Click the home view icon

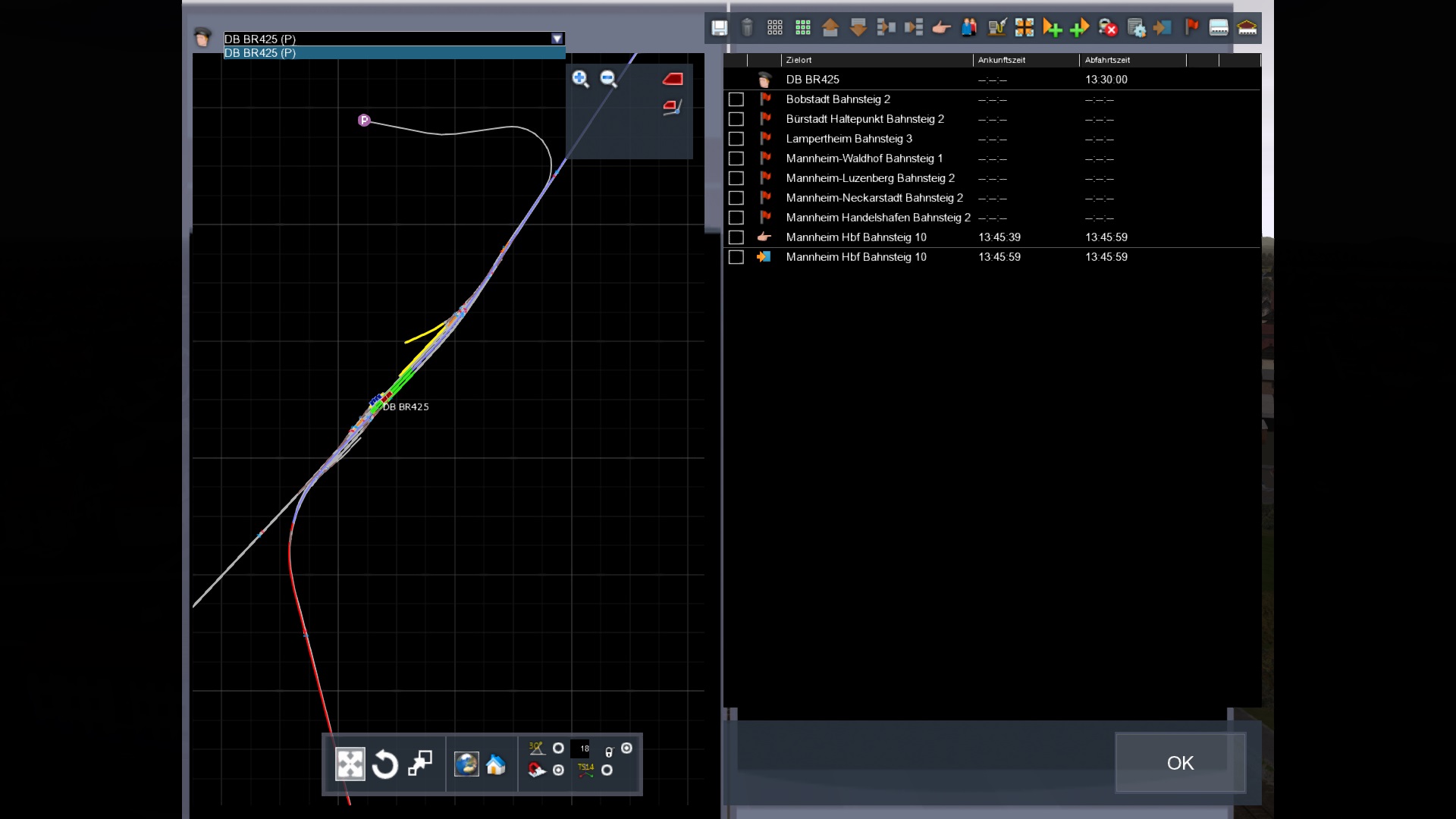coord(496,764)
